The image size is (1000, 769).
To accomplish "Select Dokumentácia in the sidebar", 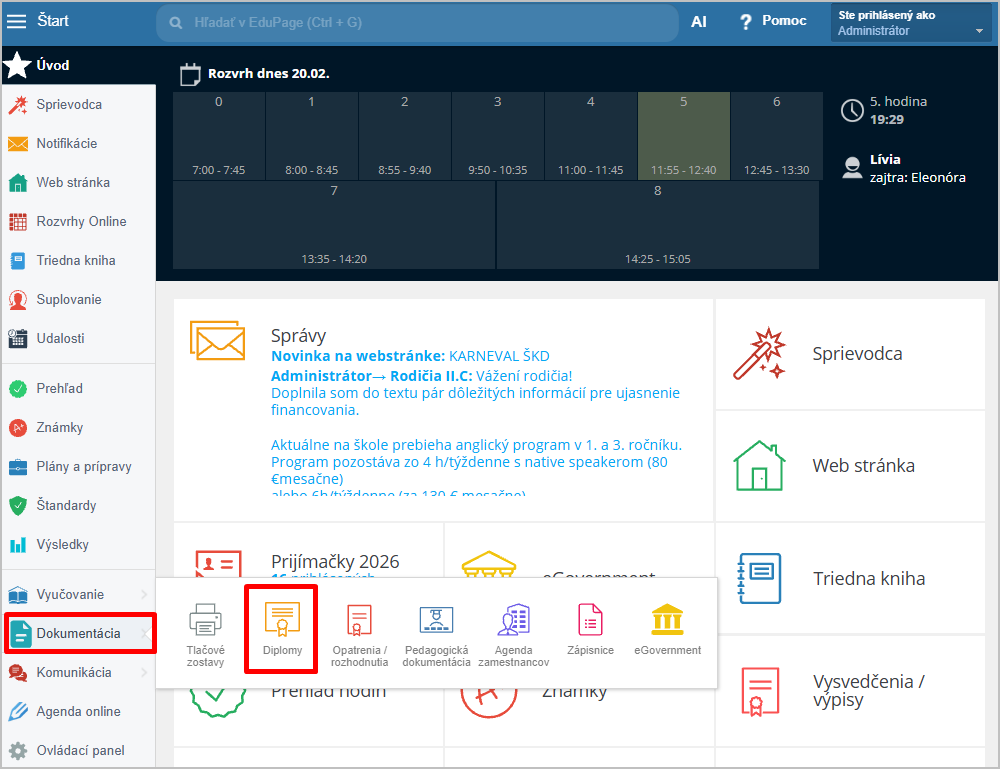I will pyautogui.click(x=78, y=633).
